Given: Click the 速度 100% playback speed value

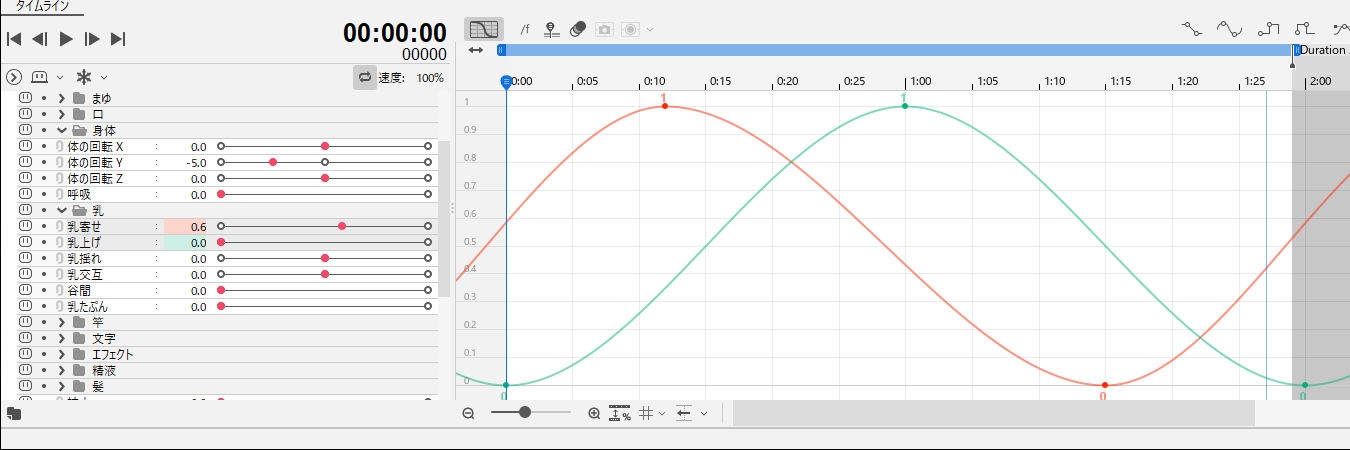Looking at the screenshot, I should click(x=430, y=78).
